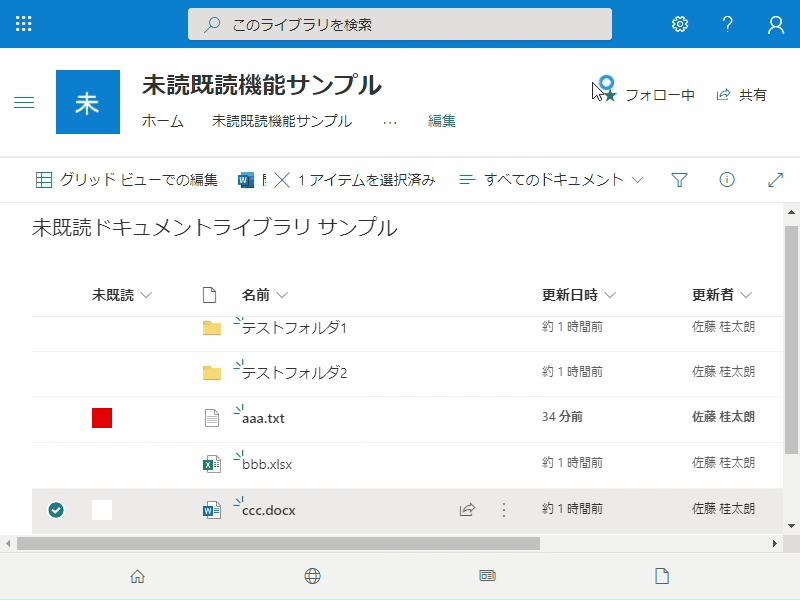Open the filter pane funnel icon
The height and width of the screenshot is (600, 800).
pos(679,180)
